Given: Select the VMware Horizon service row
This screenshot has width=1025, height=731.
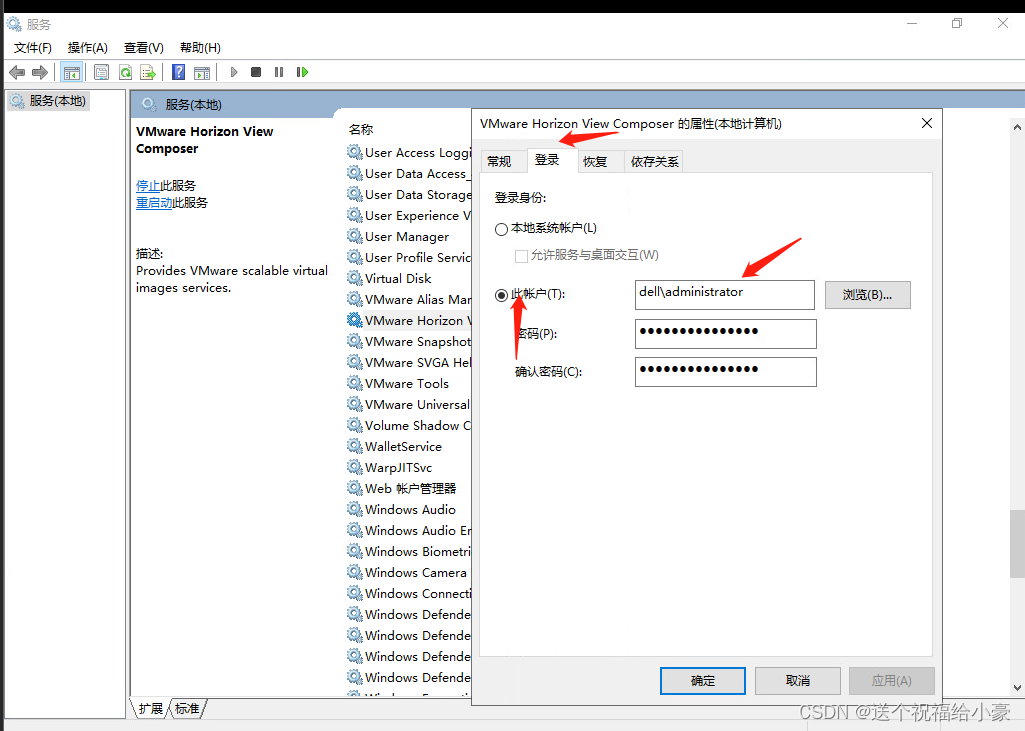Looking at the screenshot, I should coord(409,320).
